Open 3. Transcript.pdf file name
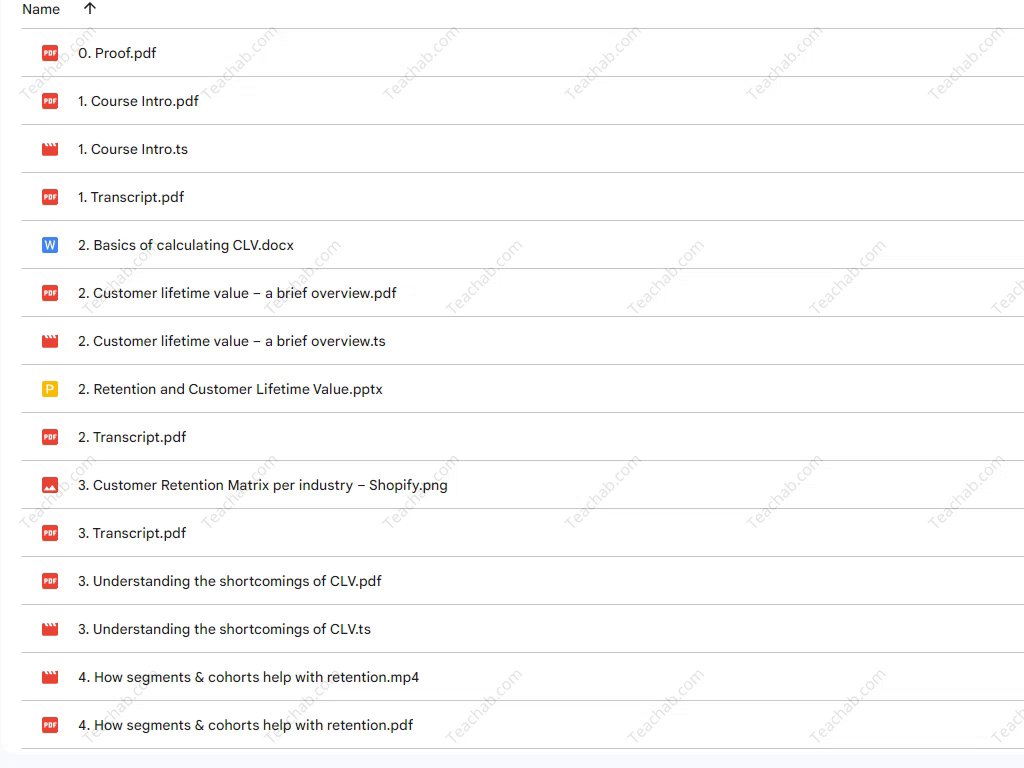 click(132, 533)
